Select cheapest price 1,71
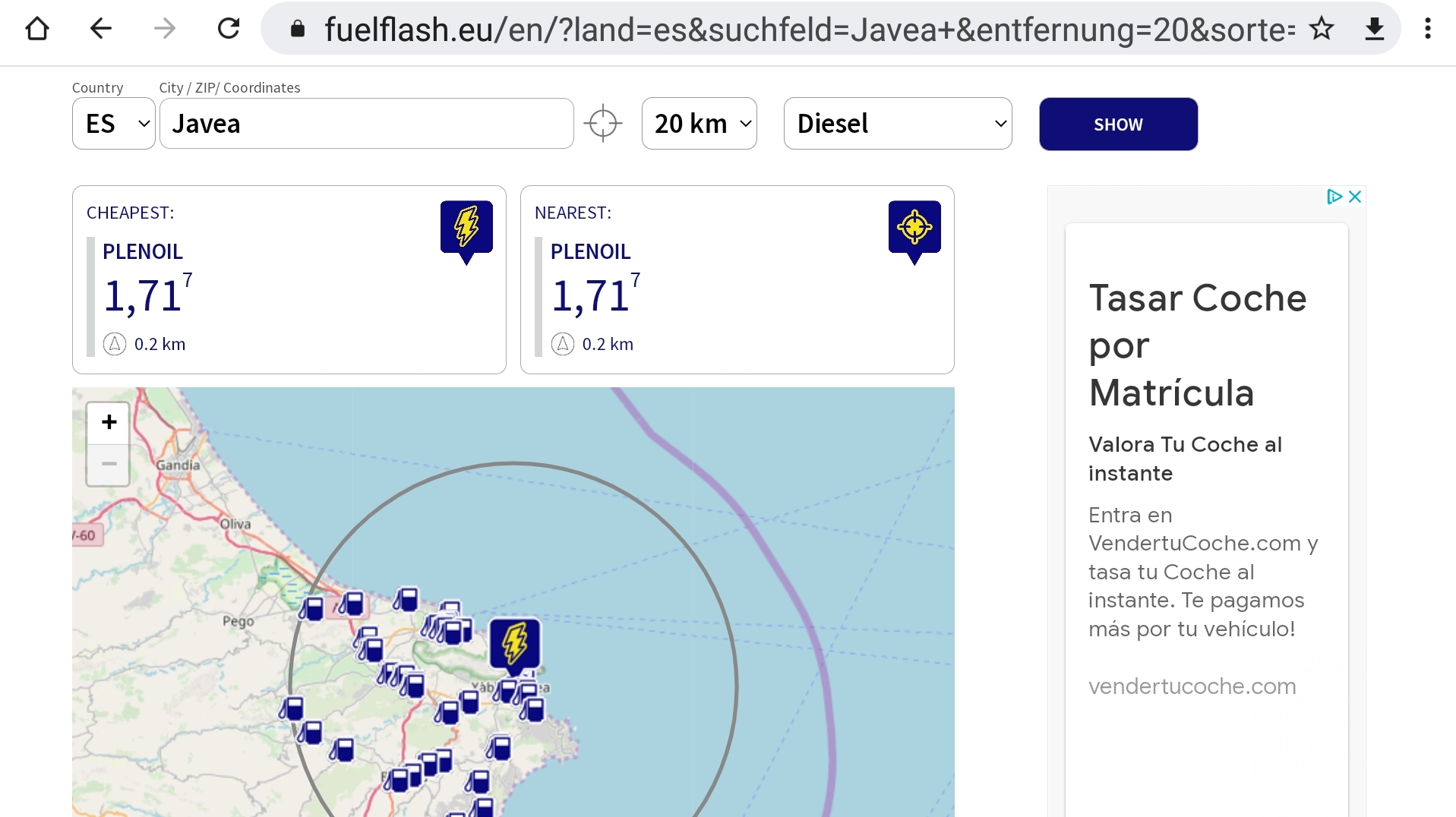 click(x=148, y=295)
